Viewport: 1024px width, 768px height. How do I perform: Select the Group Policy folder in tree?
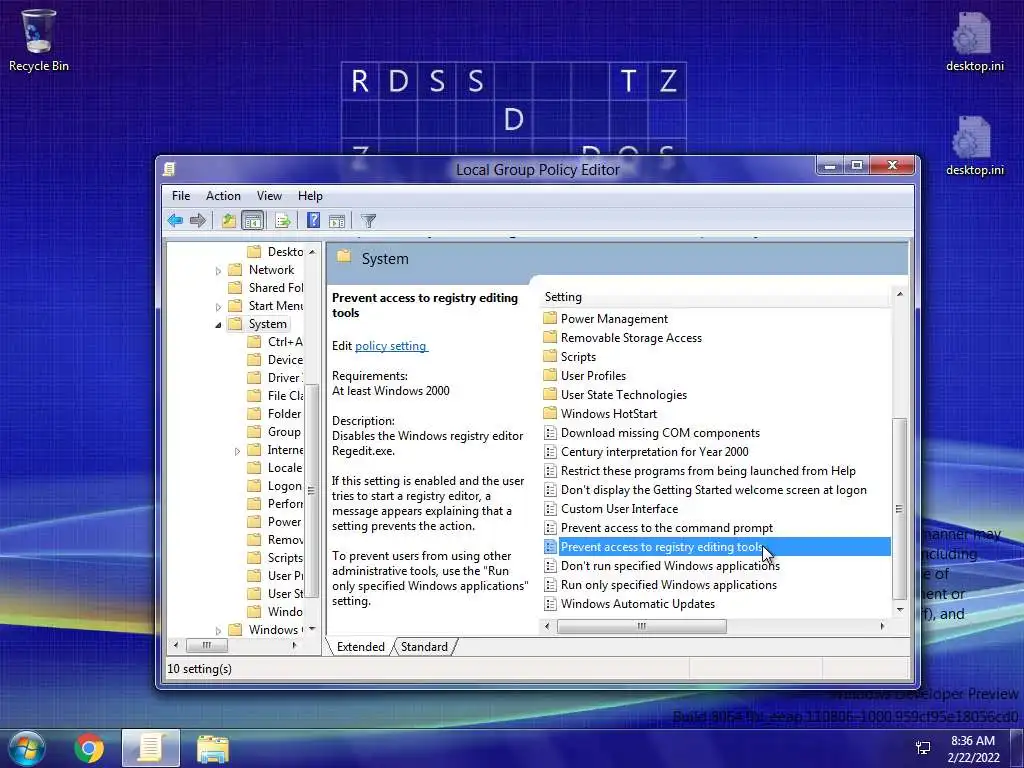[275, 432]
